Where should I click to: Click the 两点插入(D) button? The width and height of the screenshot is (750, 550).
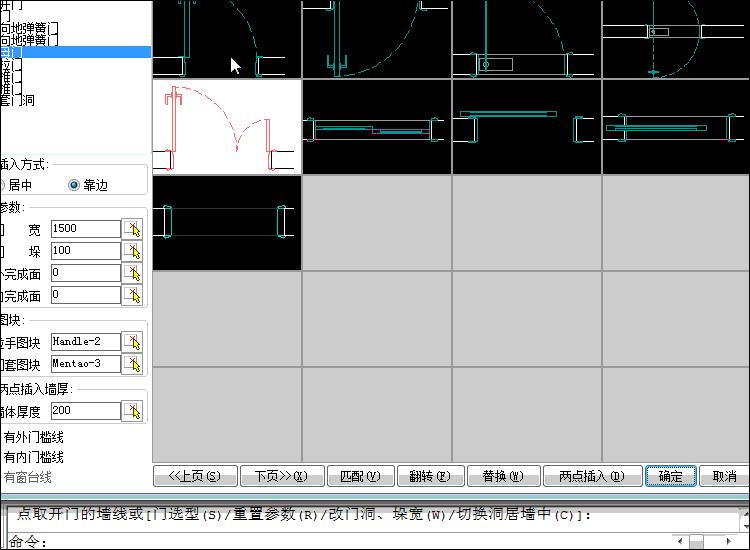591,476
